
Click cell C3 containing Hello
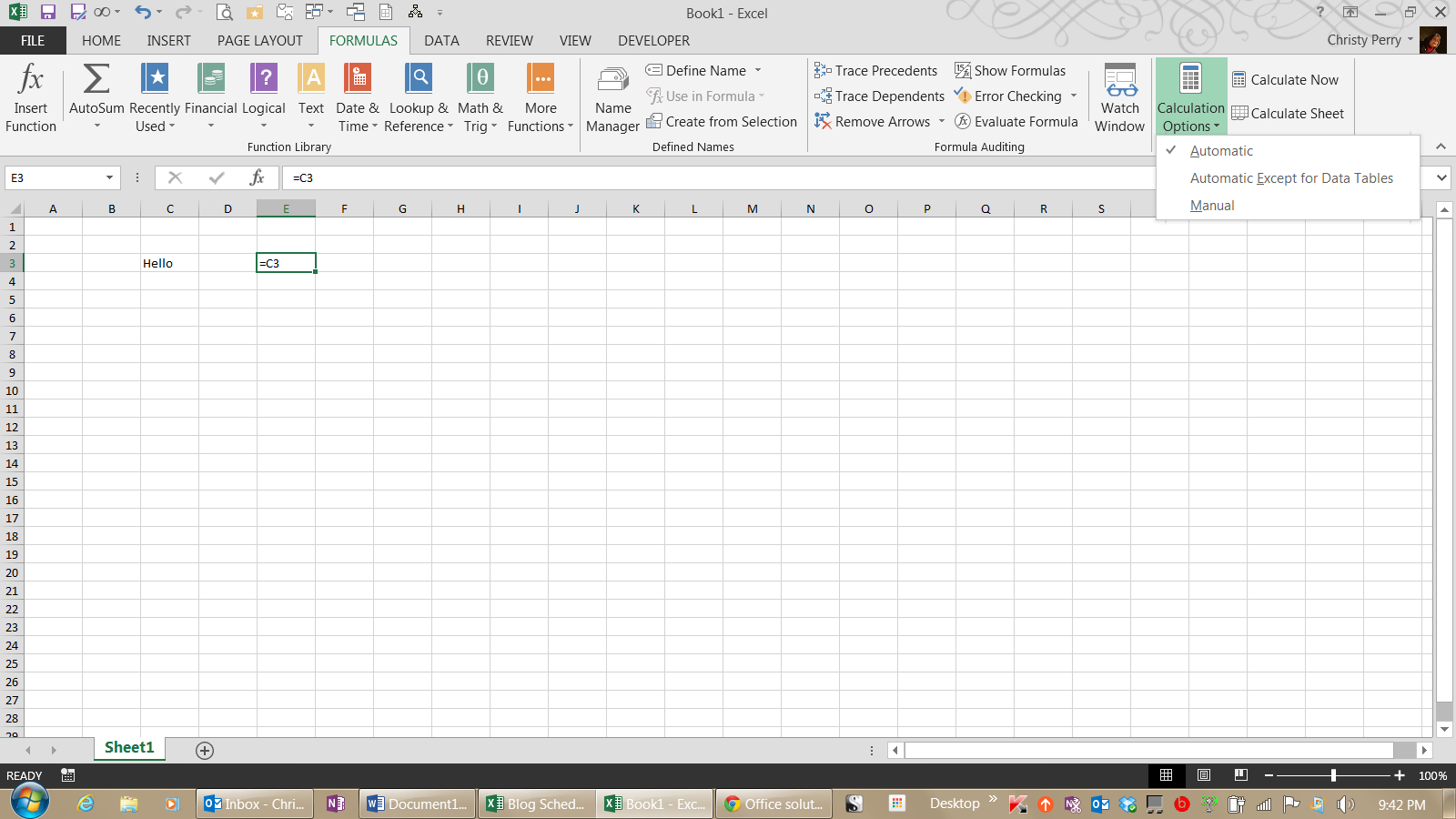click(x=169, y=263)
